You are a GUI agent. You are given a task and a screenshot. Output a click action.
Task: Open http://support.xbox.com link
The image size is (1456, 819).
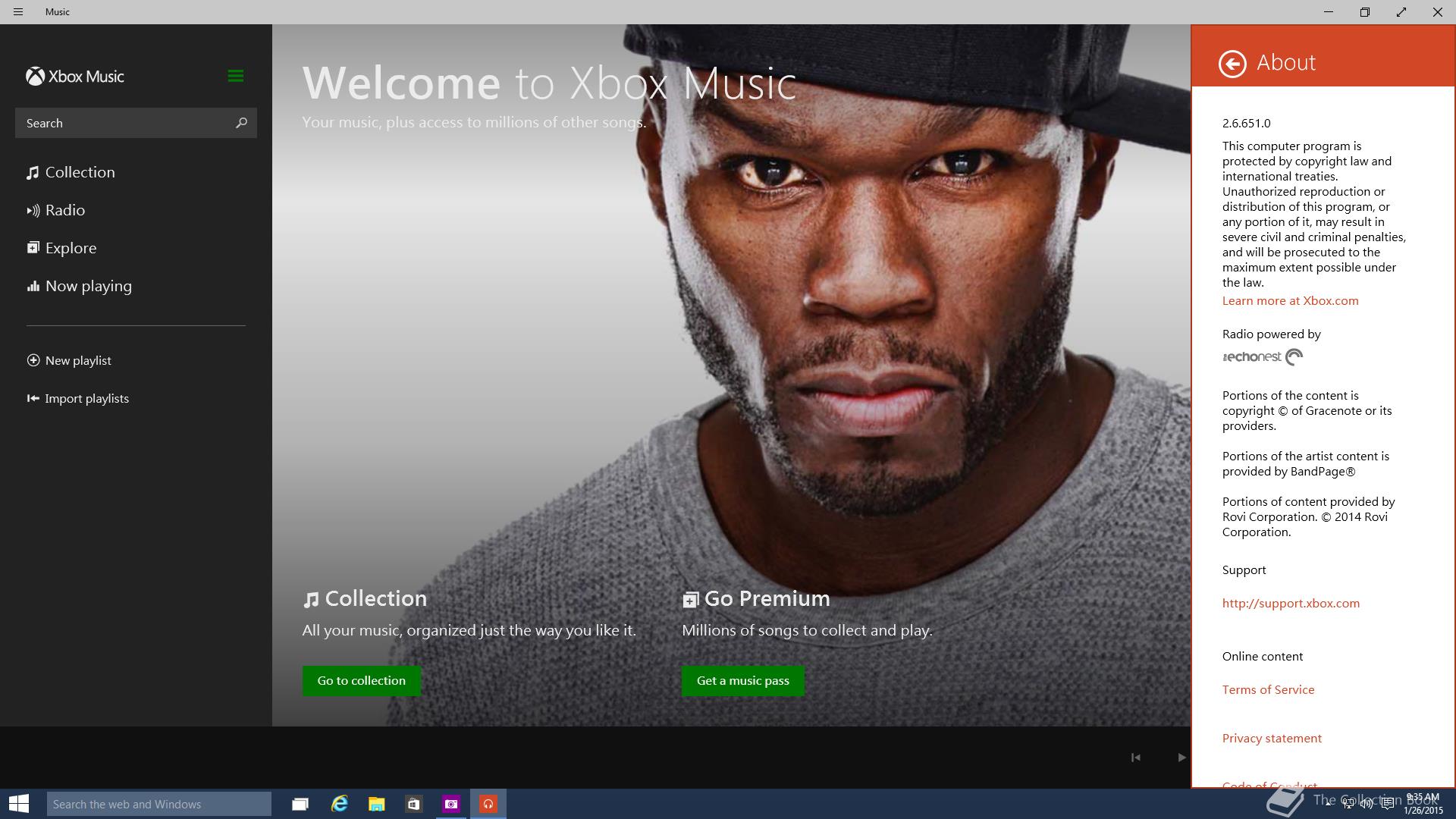1291,603
